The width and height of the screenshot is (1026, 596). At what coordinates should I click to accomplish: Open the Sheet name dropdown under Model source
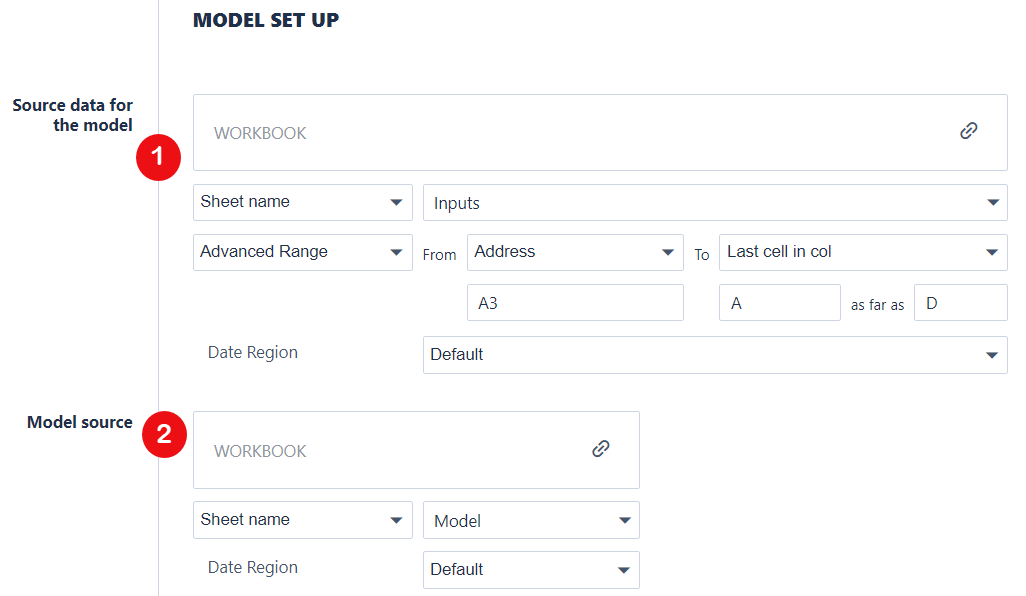coord(302,520)
